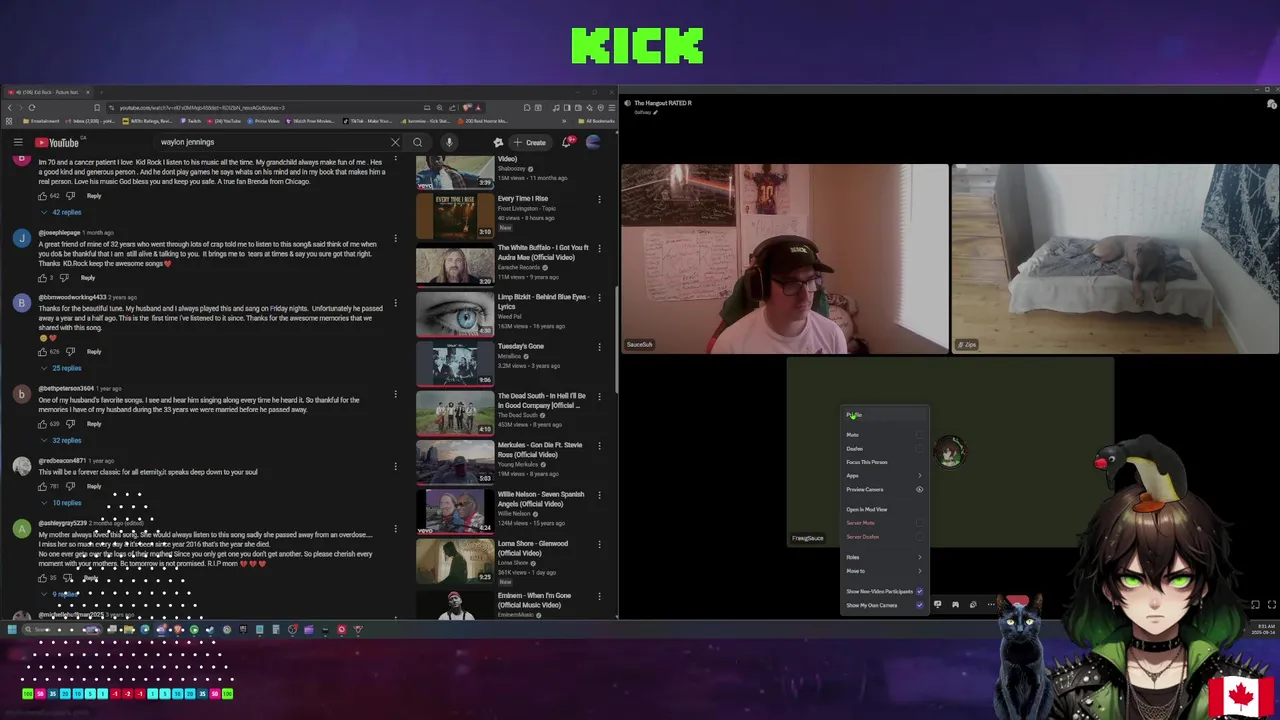Open the YouTube hamburger guide menu
The image size is (1280, 720).
(18, 142)
